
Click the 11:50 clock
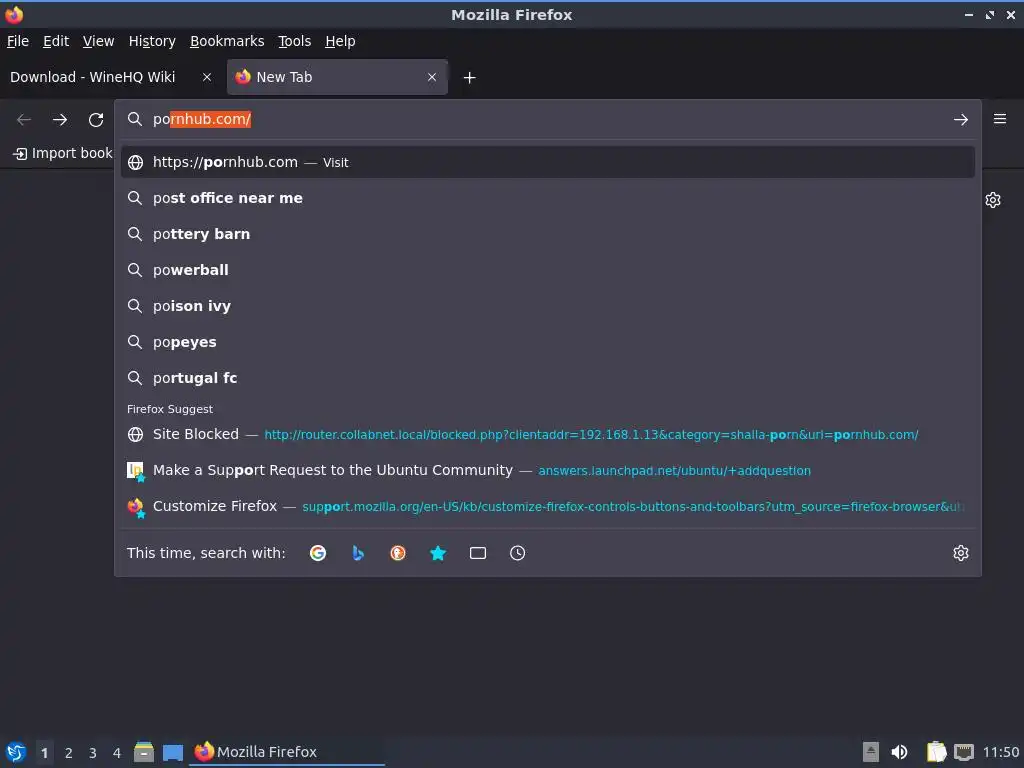(x=1000, y=752)
